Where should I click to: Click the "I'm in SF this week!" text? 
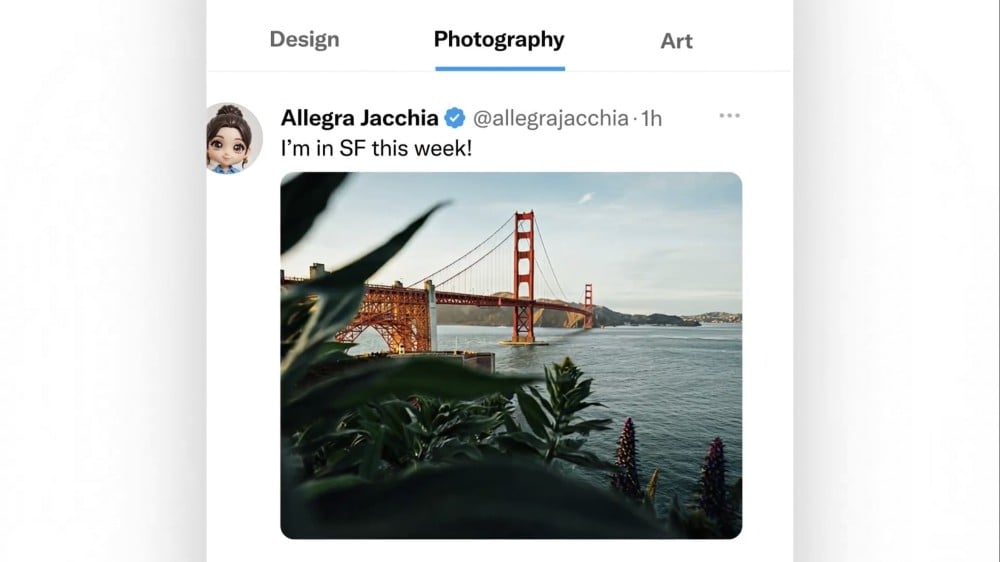click(x=376, y=148)
